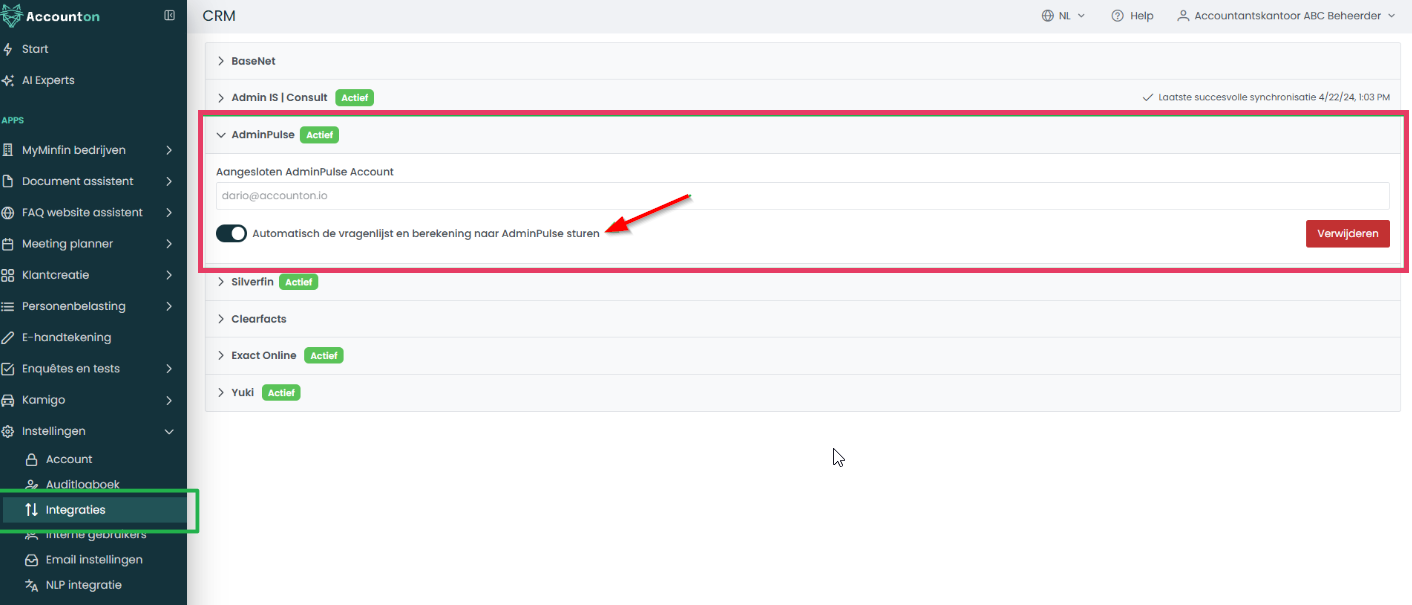Click the AdminPulse account email field
Viewport: 1412px width, 605px height.
click(x=802, y=196)
